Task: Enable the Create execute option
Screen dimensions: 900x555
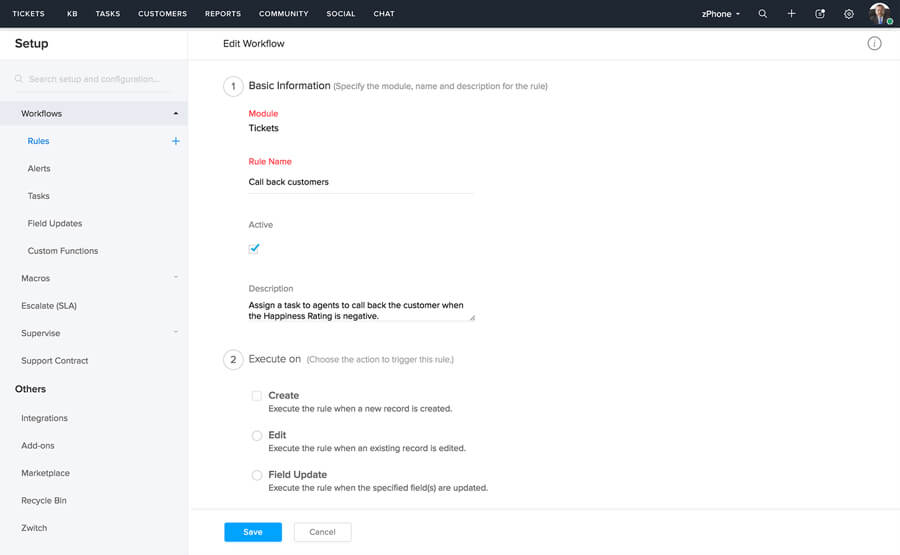Action: 257,396
